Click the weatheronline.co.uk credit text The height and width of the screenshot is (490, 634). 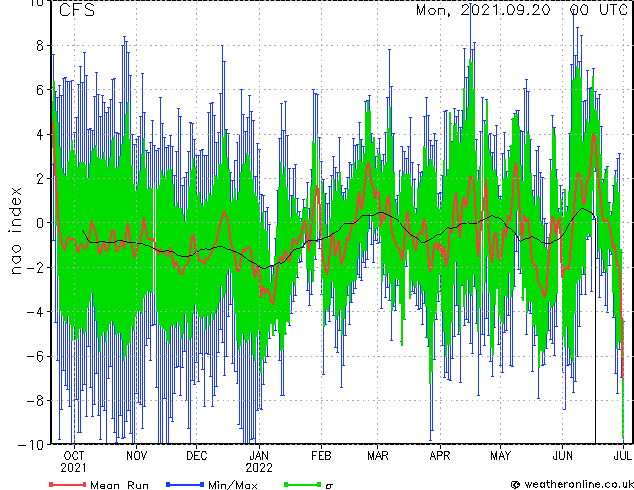[572, 484]
